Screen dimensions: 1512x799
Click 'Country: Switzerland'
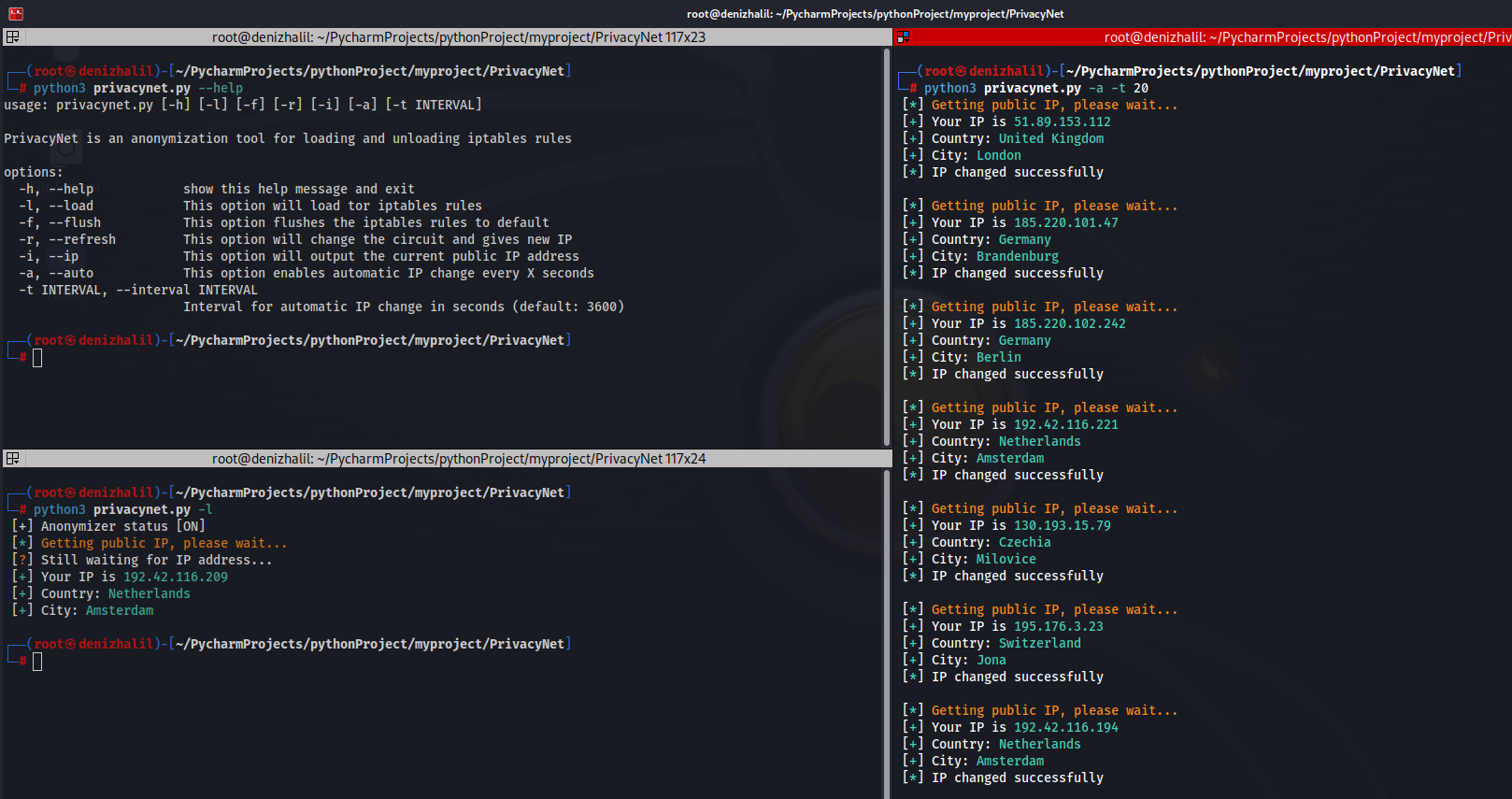tap(1006, 643)
